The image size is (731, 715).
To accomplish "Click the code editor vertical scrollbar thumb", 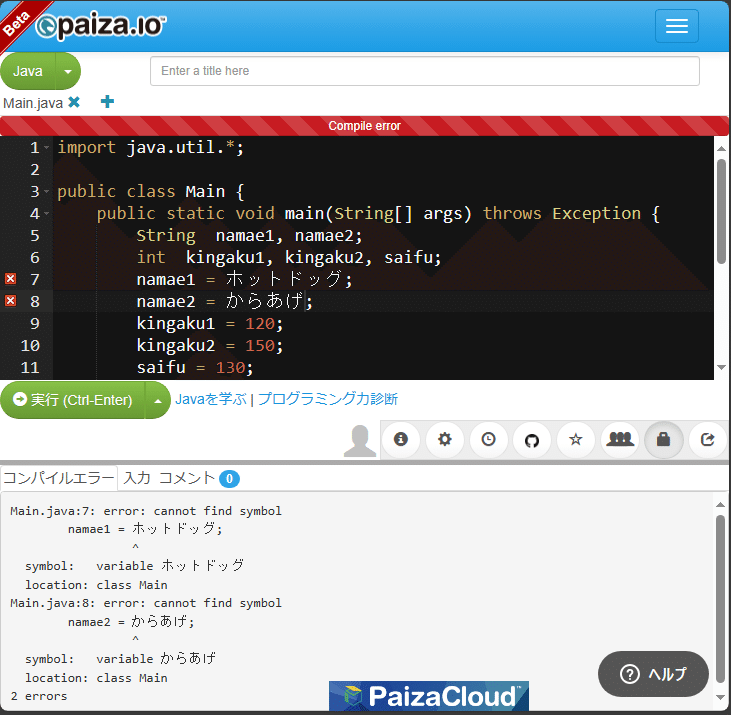I will 721,211.
